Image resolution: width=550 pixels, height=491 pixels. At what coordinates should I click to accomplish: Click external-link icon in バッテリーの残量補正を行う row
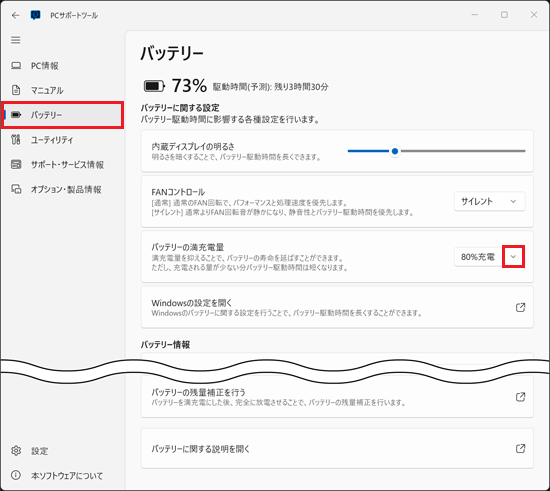coord(521,397)
